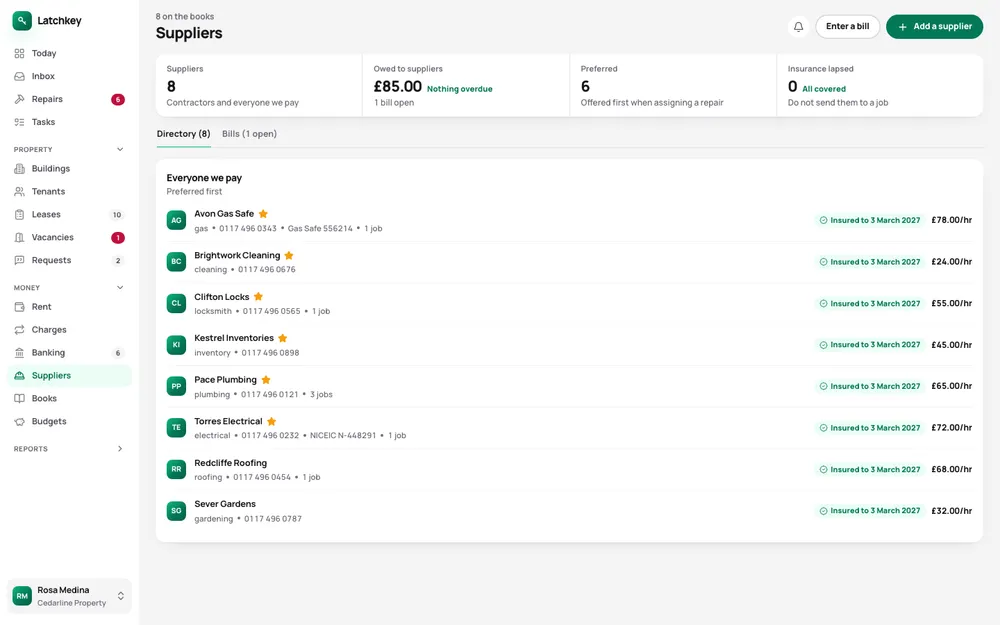
Task: Open the notifications bell
Action: [x=798, y=27]
